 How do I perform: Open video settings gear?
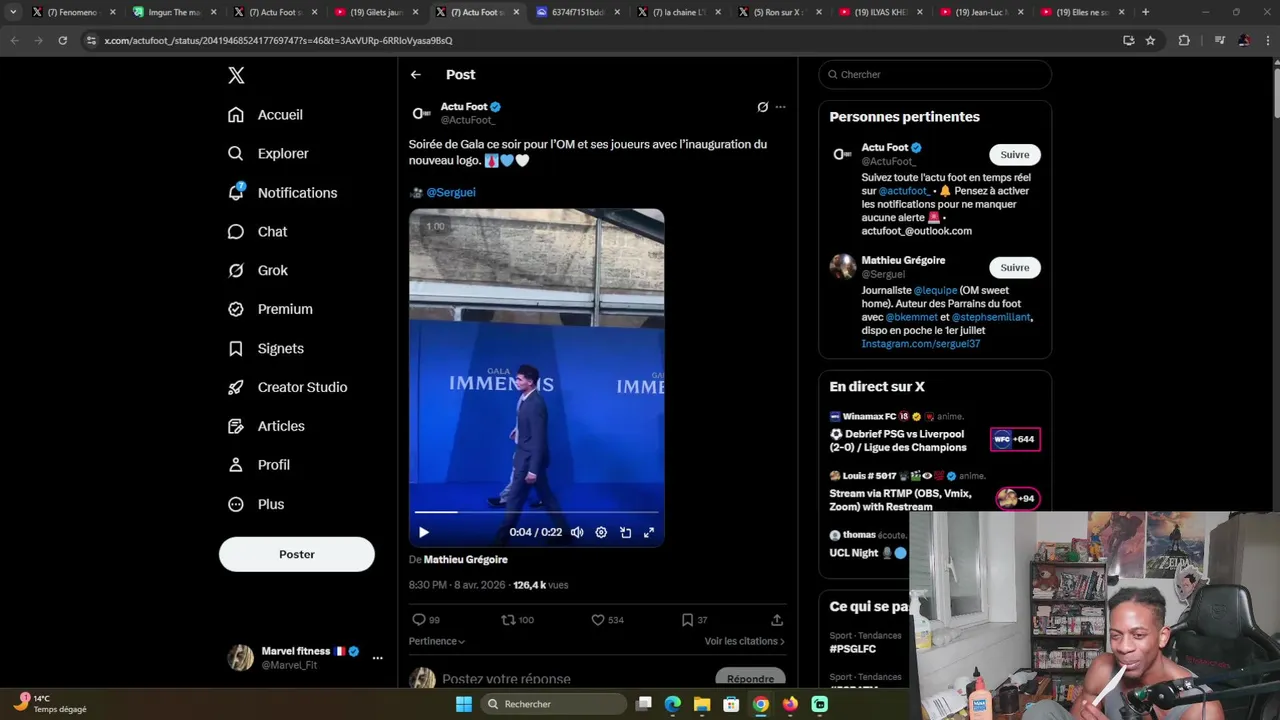(x=601, y=533)
